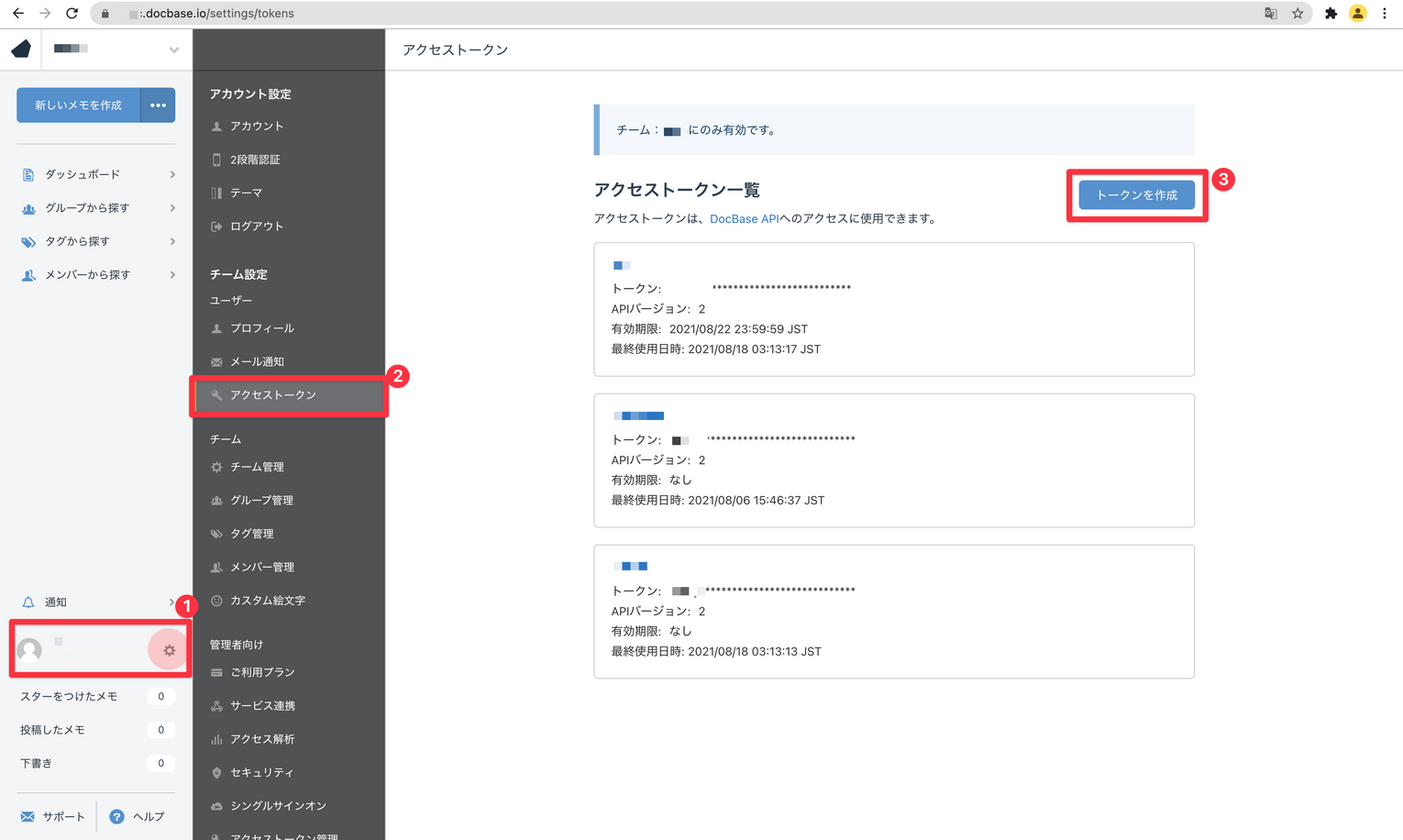The height and width of the screenshot is (840, 1403).
Task: Click the DocBase logo icon
Action: 20,49
